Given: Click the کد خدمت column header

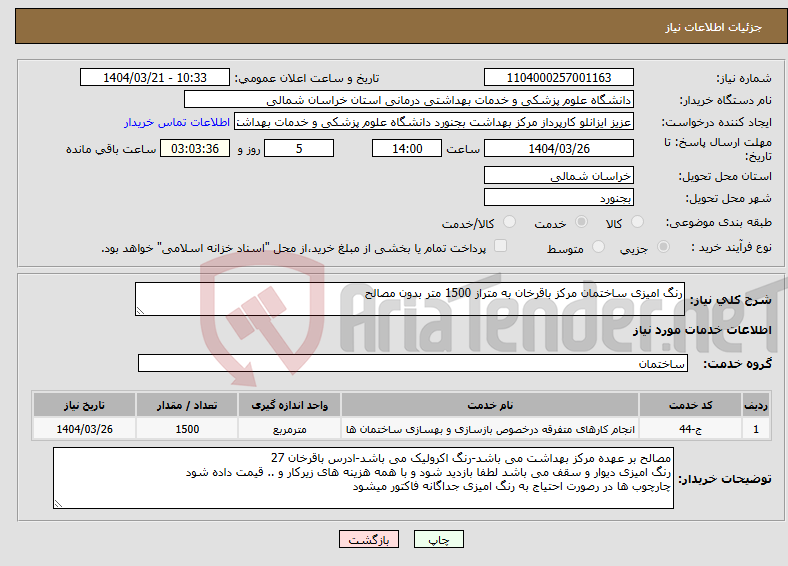Looking at the screenshot, I should click(691, 405).
